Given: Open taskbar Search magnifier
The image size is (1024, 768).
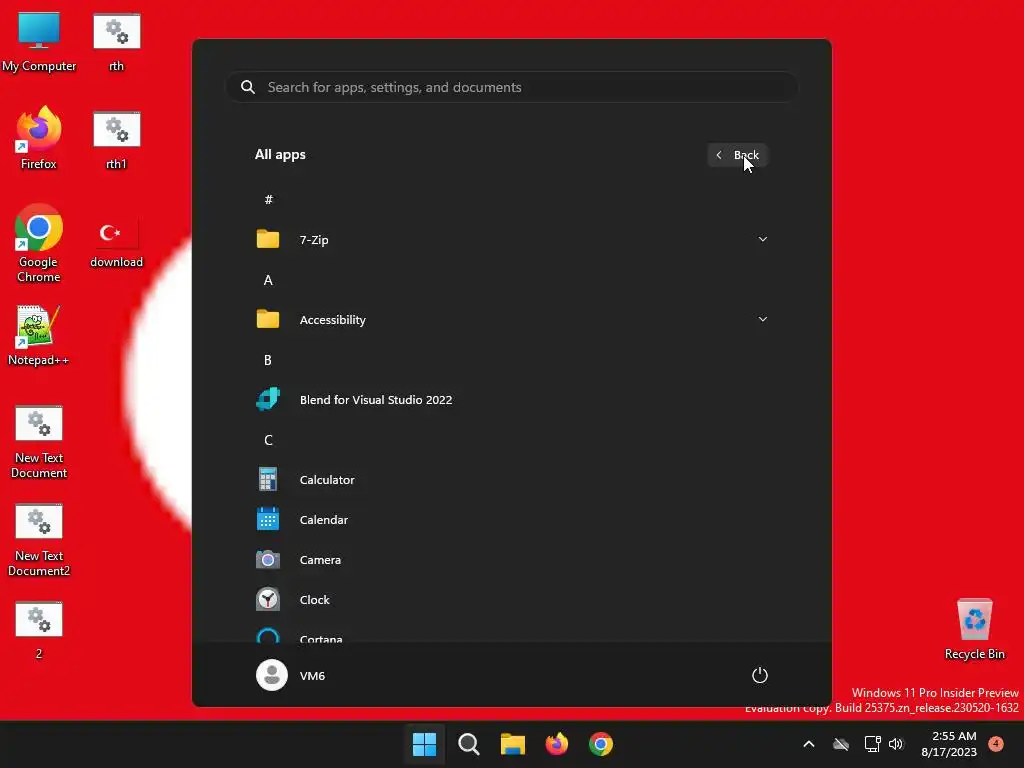Looking at the screenshot, I should 468,744.
